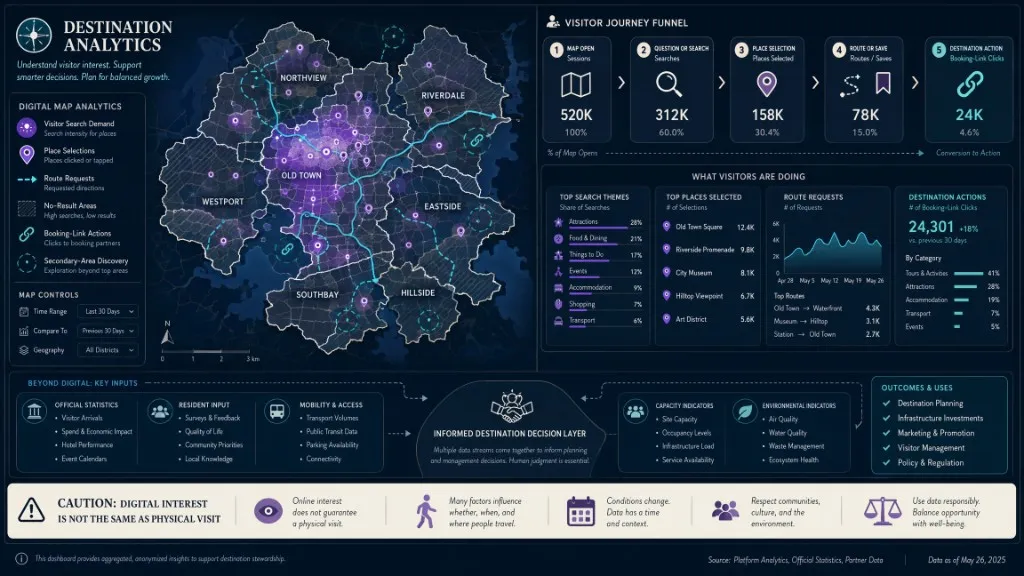The width and height of the screenshot is (1024, 576).
Task: Click the balance scales icon in caution bar
Action: (882, 511)
